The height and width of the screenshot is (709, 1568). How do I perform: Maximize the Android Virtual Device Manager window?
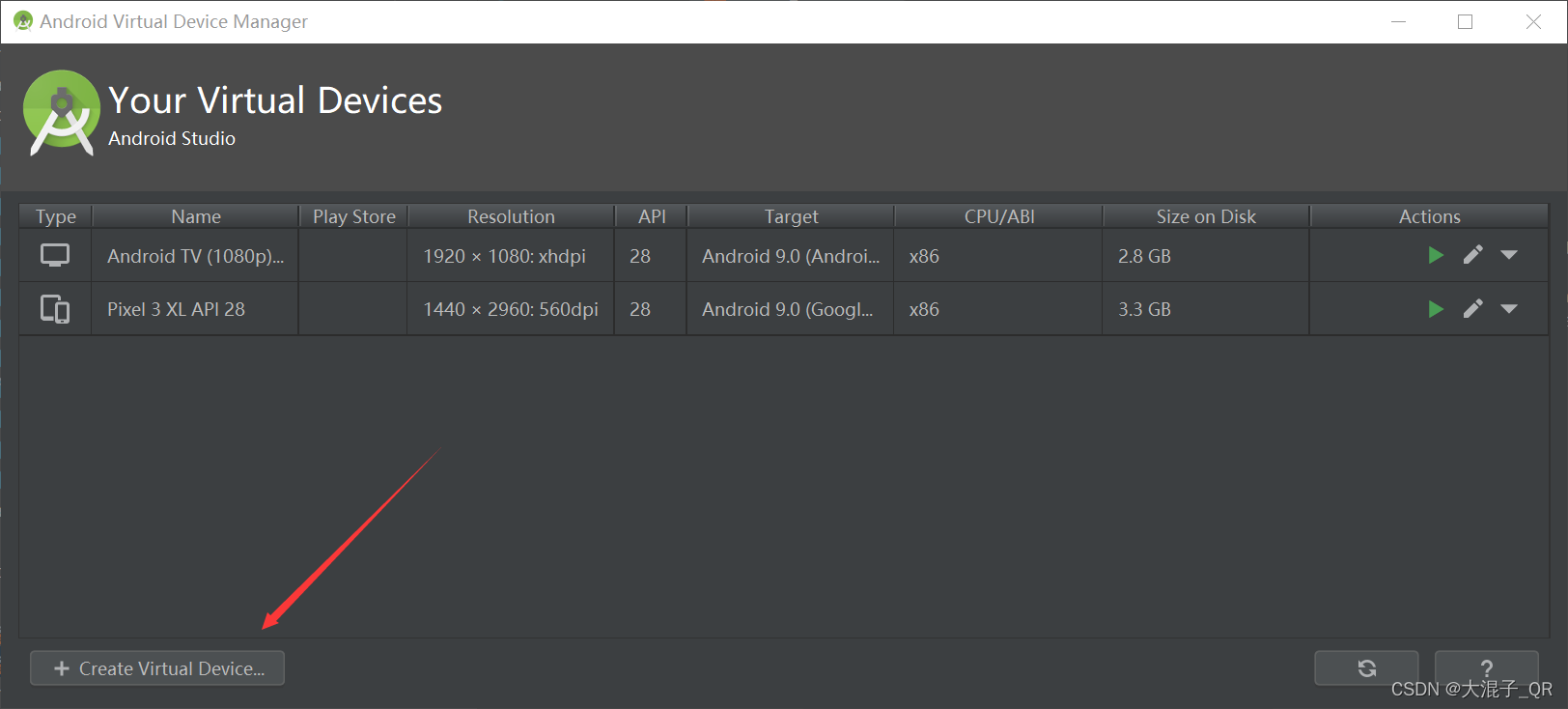[x=1465, y=21]
